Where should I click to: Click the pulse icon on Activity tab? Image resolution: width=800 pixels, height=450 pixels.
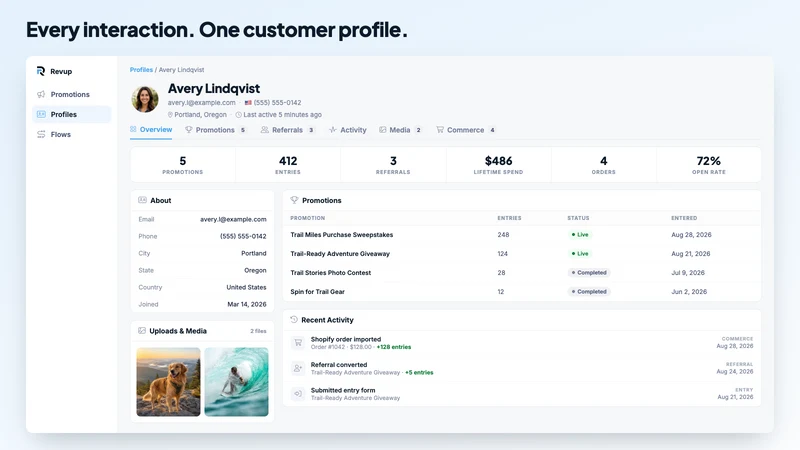[x=333, y=130]
